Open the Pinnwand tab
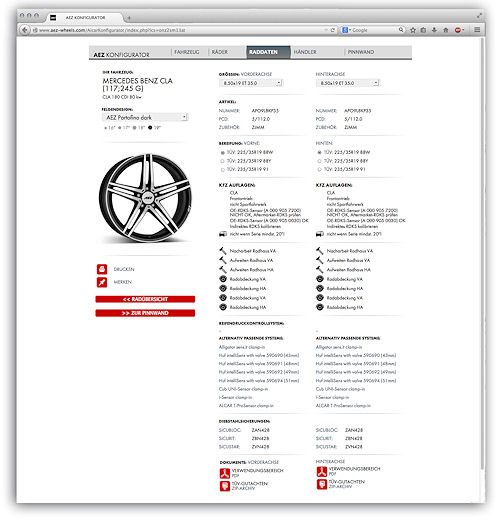Screen dimensions: 500x521 (361, 52)
